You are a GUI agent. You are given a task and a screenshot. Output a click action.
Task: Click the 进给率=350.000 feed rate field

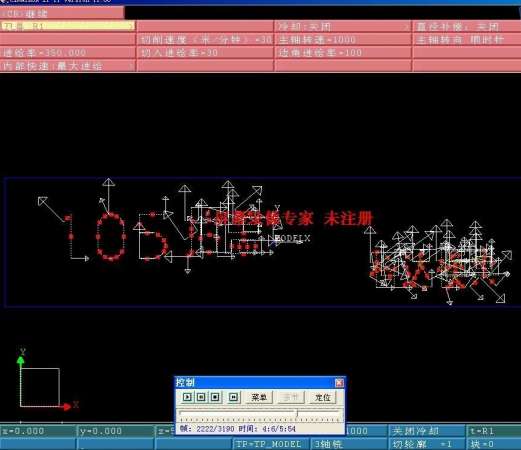pos(68,53)
